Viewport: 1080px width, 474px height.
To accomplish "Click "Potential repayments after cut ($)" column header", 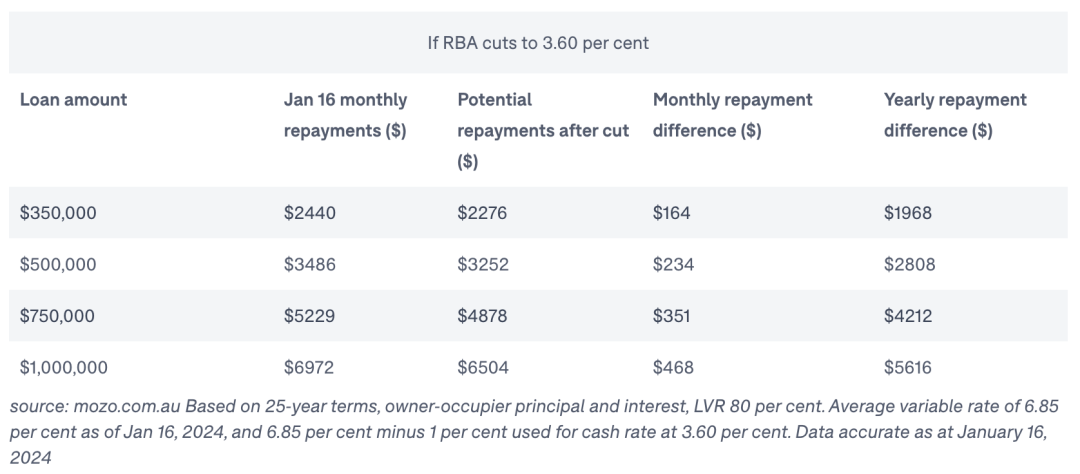I will coord(542,130).
